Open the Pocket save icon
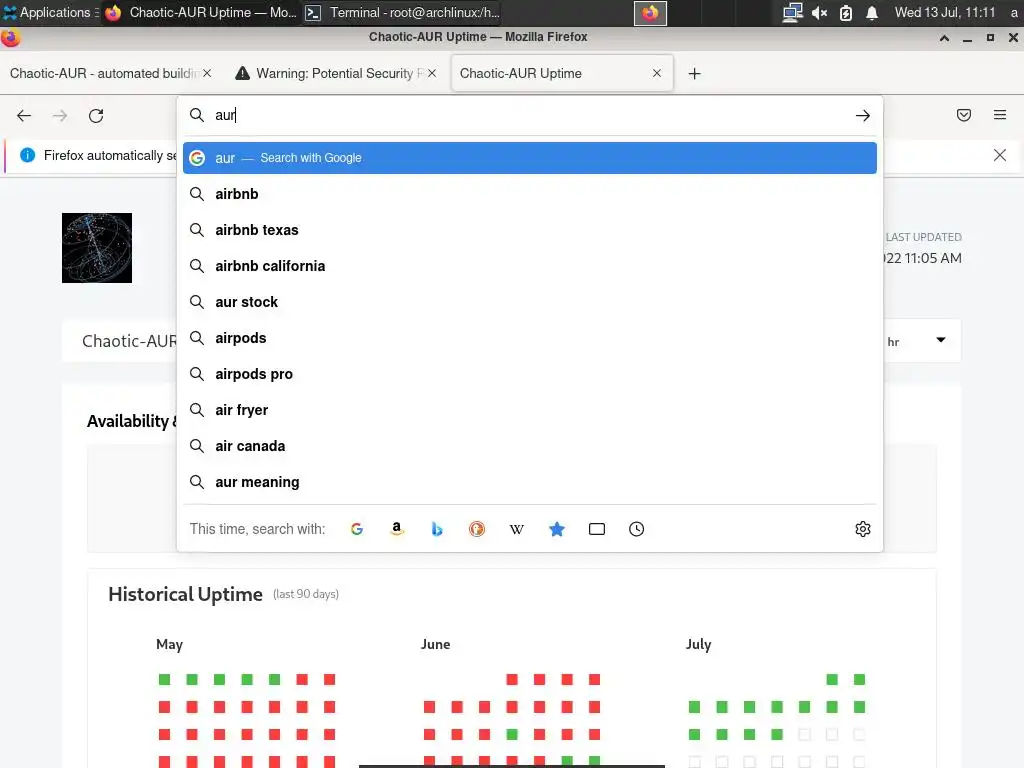 (x=964, y=115)
